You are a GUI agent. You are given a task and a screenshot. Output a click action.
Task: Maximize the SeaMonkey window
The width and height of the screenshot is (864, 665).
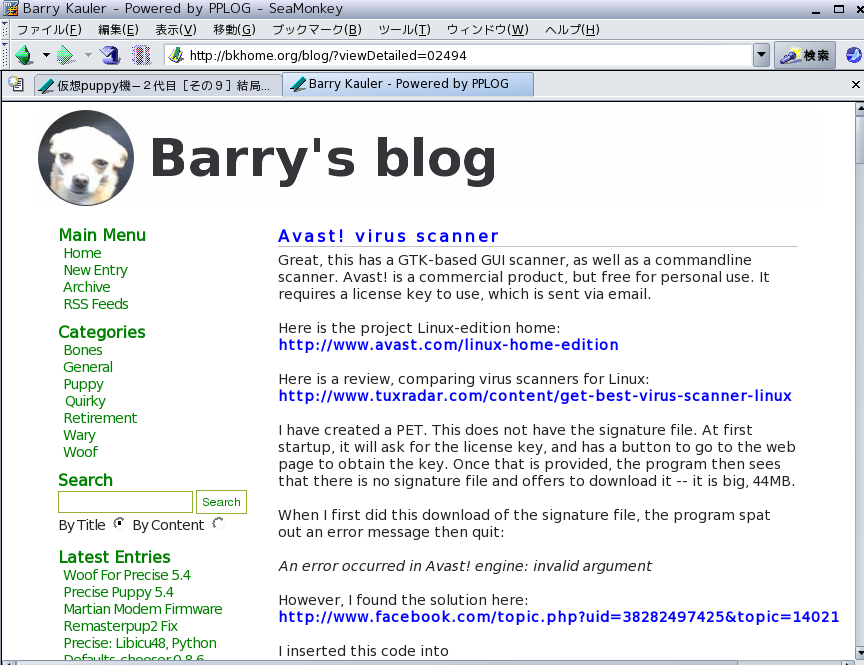pyautogui.click(x=839, y=9)
